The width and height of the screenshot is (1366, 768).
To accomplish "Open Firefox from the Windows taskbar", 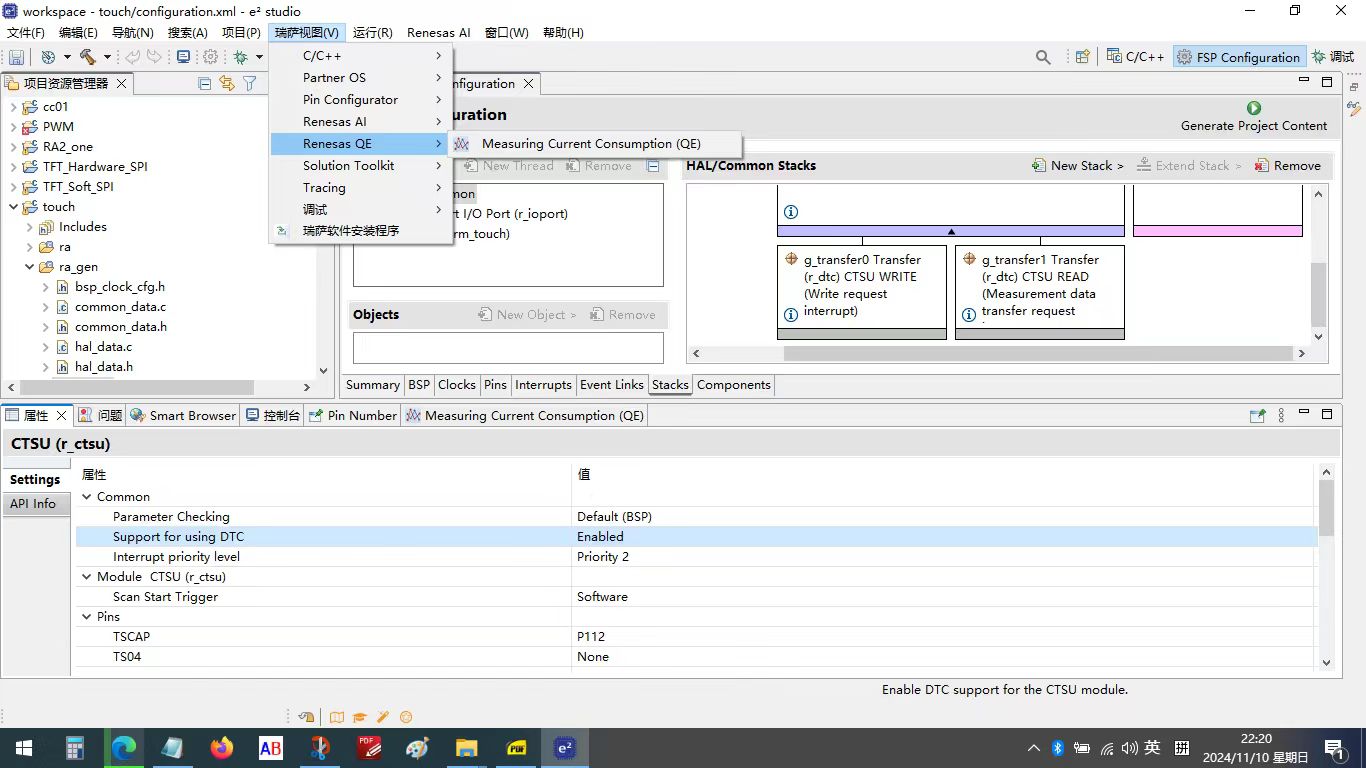I will (221, 747).
